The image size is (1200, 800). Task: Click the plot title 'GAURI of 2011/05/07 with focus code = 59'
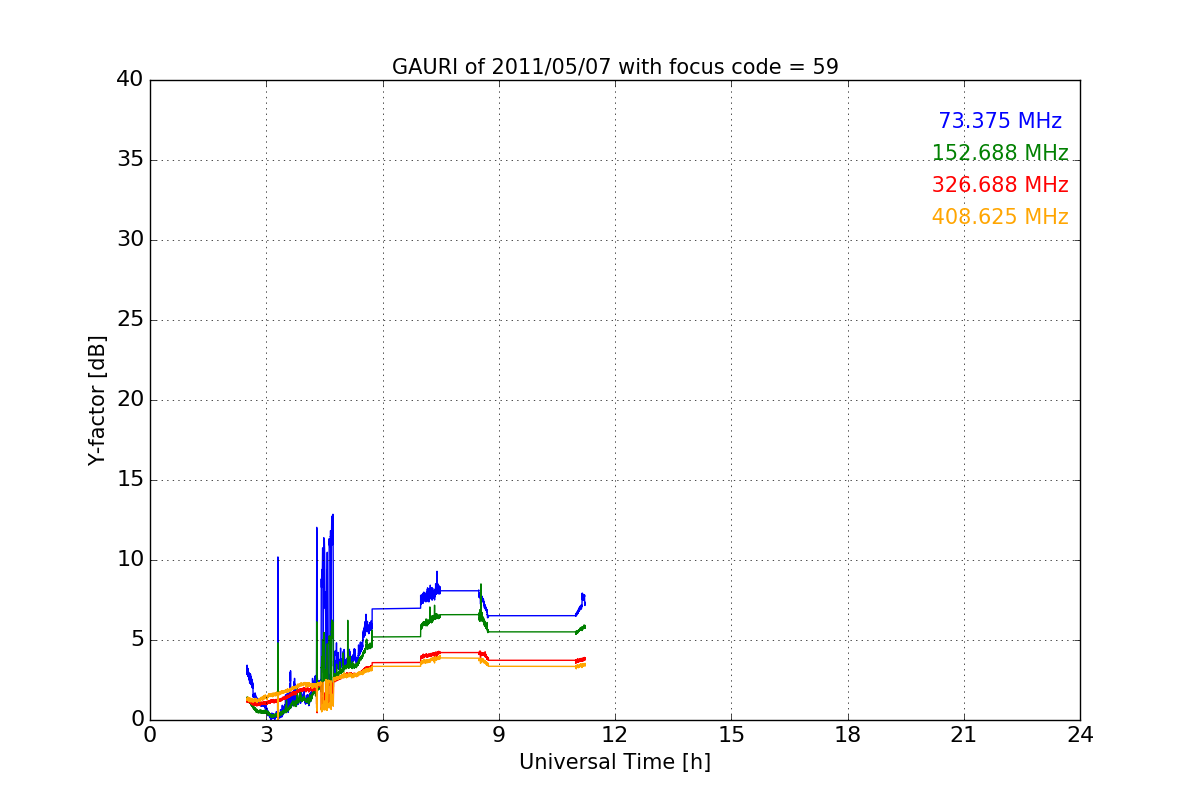pyautogui.click(x=615, y=67)
